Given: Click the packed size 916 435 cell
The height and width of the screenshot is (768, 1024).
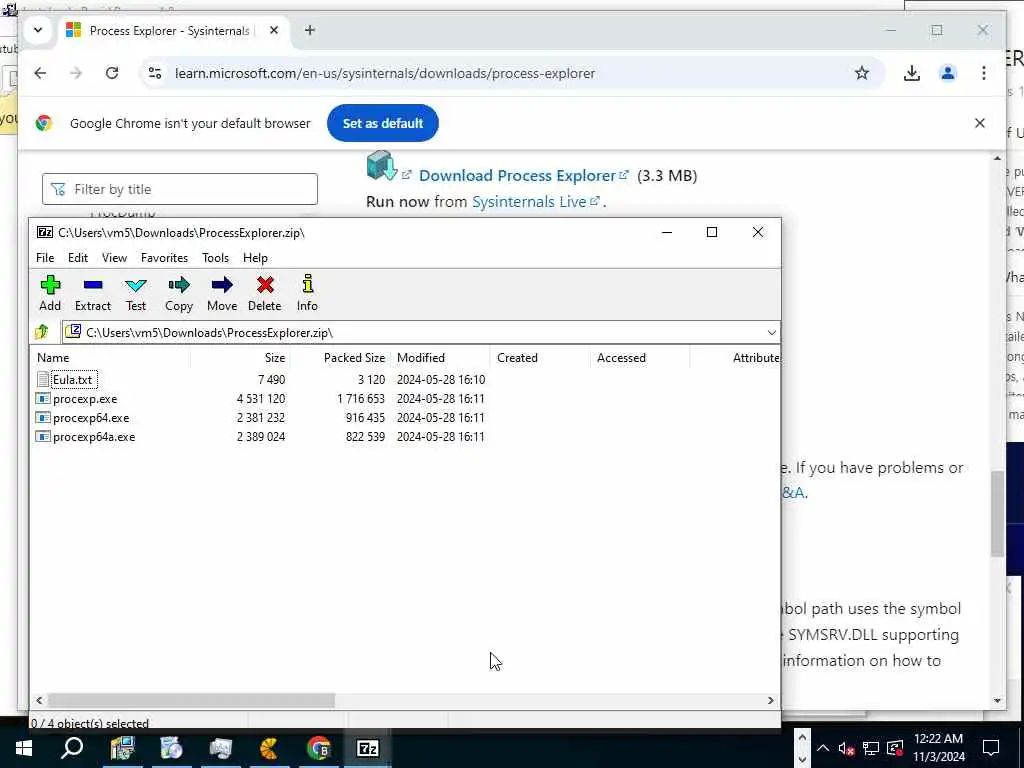Looking at the screenshot, I should pyautogui.click(x=365, y=417).
